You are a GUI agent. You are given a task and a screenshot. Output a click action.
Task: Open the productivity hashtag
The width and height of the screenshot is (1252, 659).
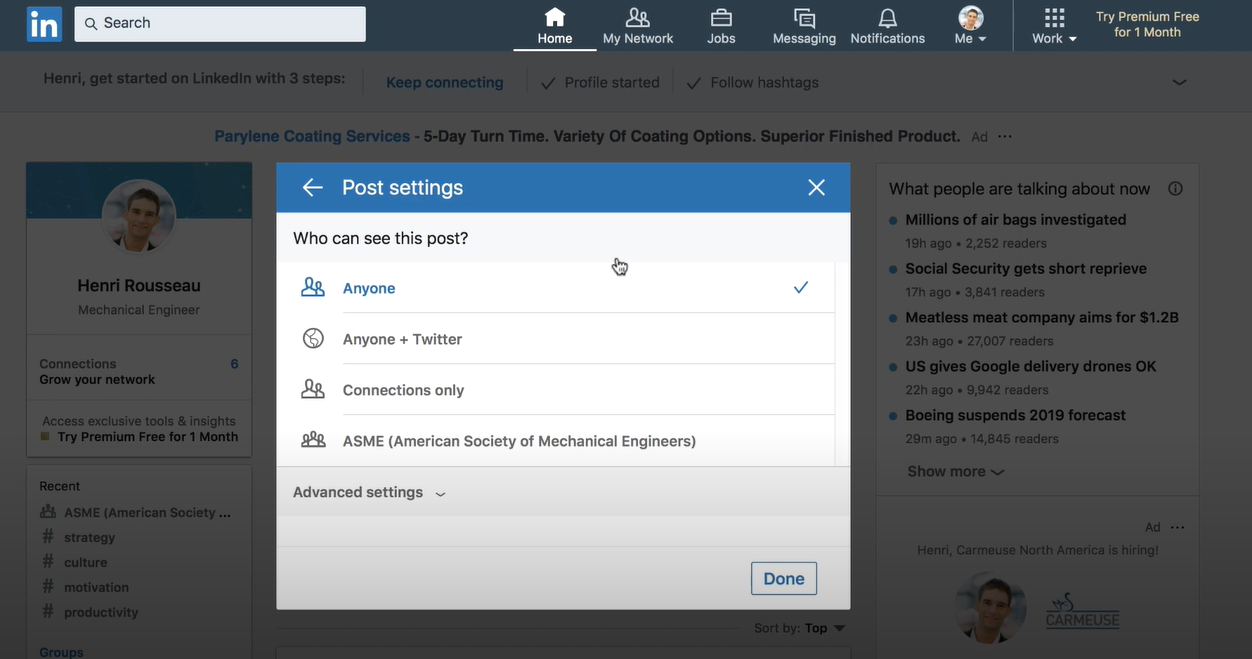pyautogui.click(x=101, y=612)
